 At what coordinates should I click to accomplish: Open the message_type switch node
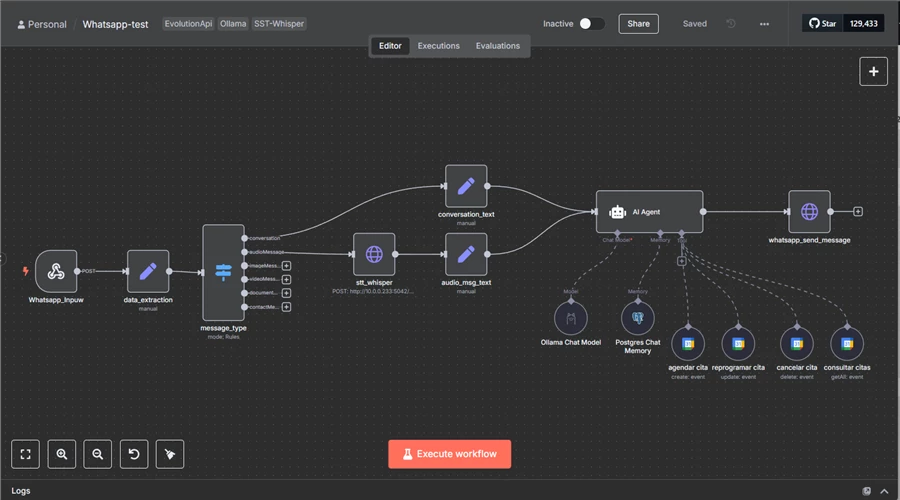click(222, 272)
